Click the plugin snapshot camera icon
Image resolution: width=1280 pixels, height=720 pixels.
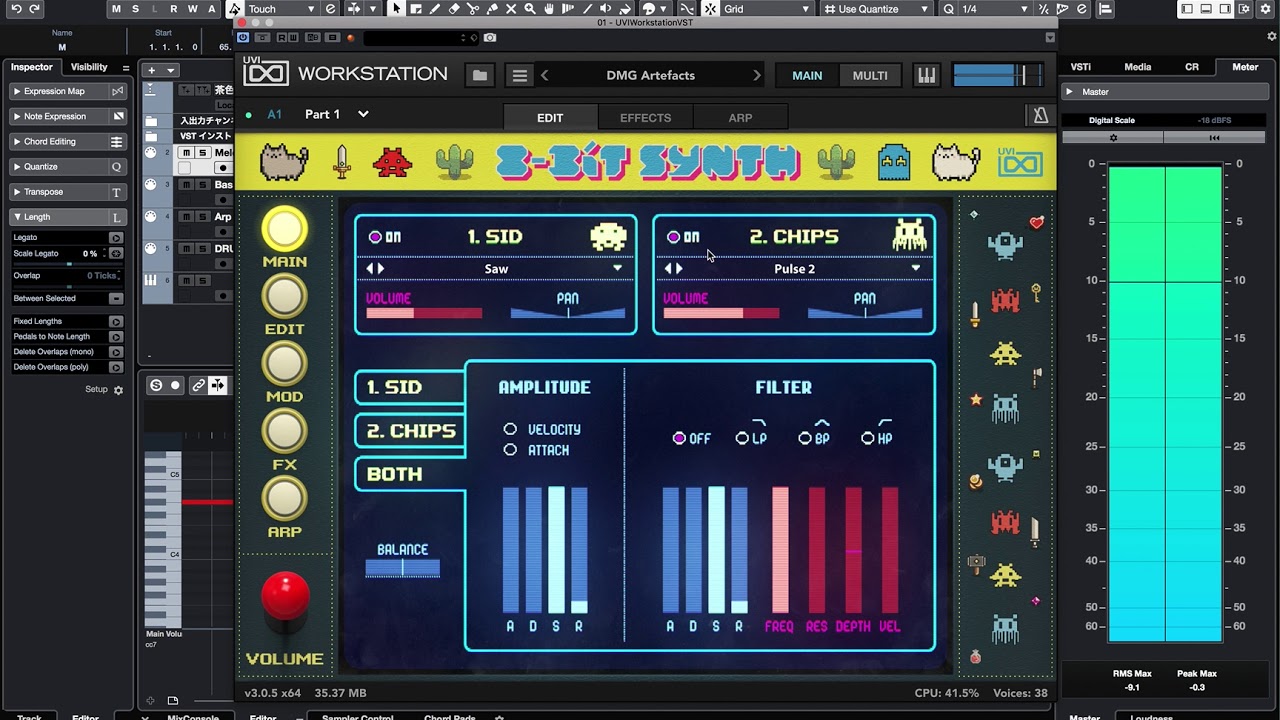tap(490, 38)
